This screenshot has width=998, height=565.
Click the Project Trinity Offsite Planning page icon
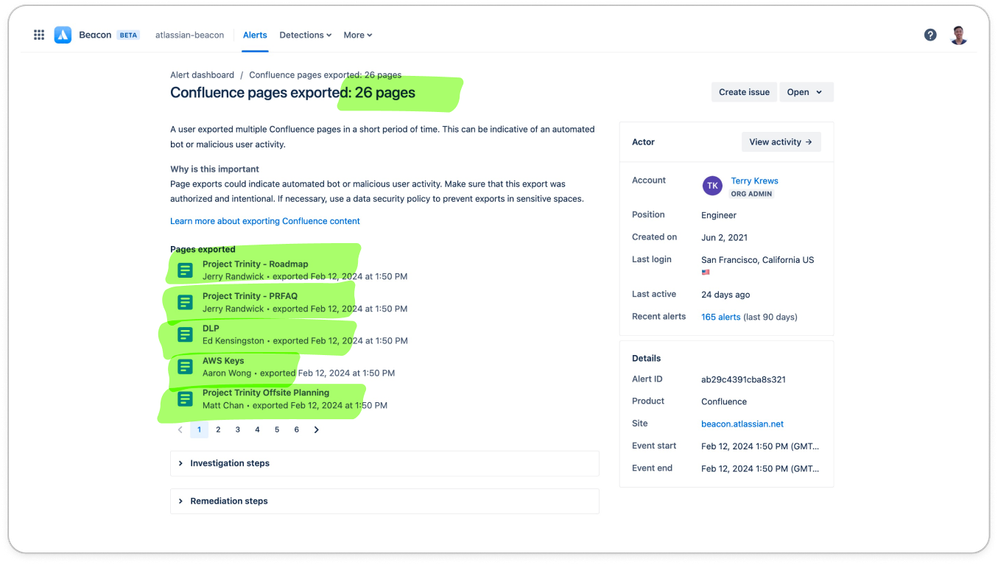point(185,399)
